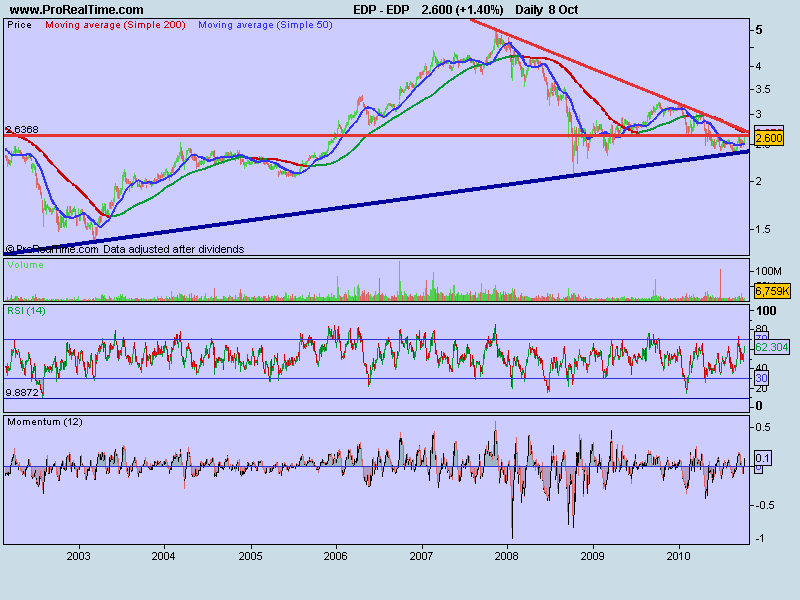Click the 2009 year label on time axis

click(593, 556)
